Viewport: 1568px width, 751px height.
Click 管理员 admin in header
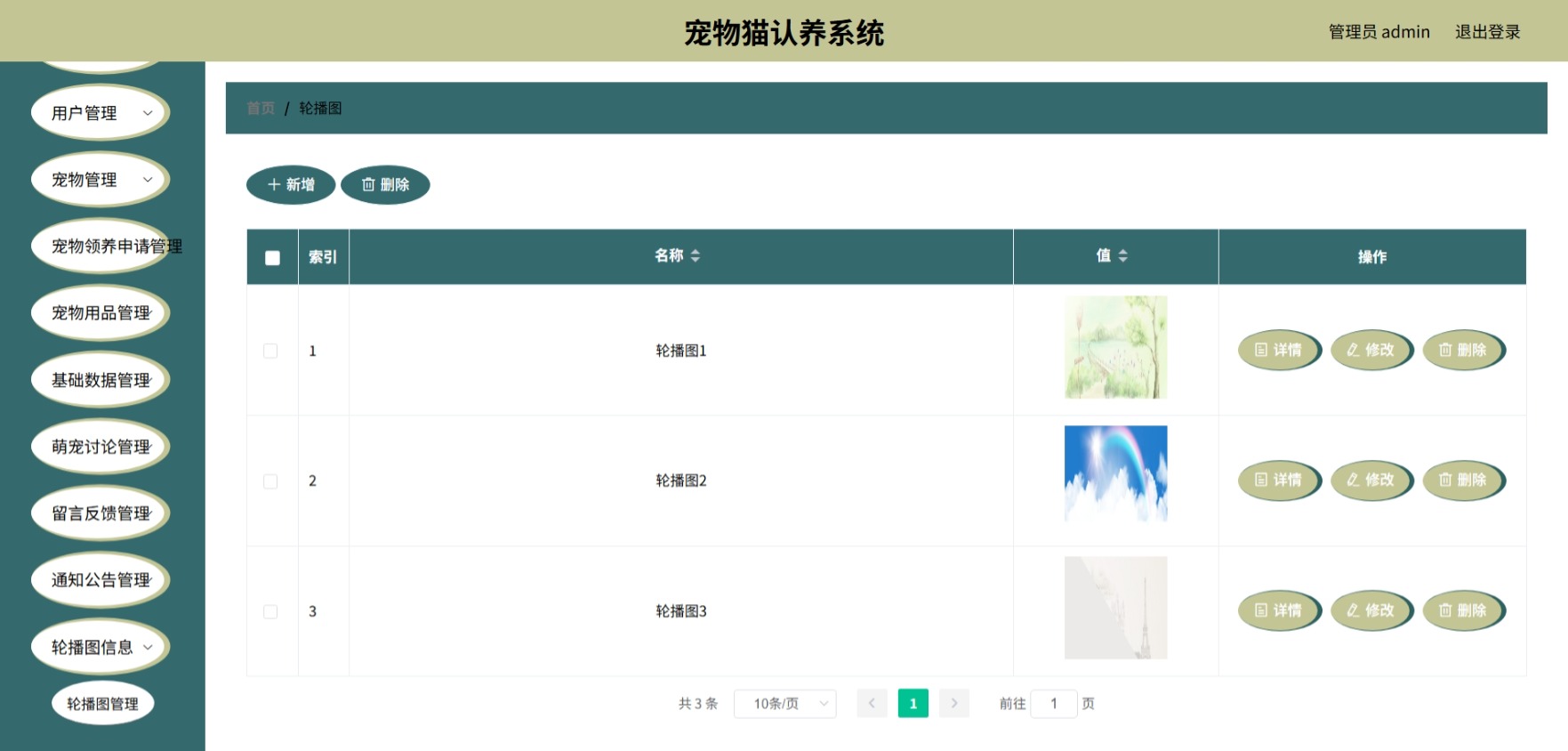tap(1379, 32)
